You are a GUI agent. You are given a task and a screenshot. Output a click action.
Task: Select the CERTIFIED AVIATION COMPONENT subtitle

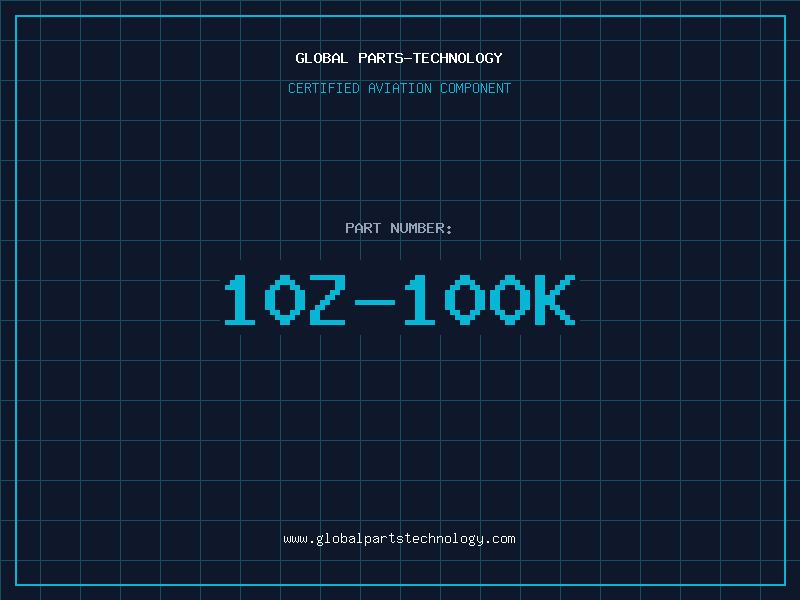[x=399, y=88]
